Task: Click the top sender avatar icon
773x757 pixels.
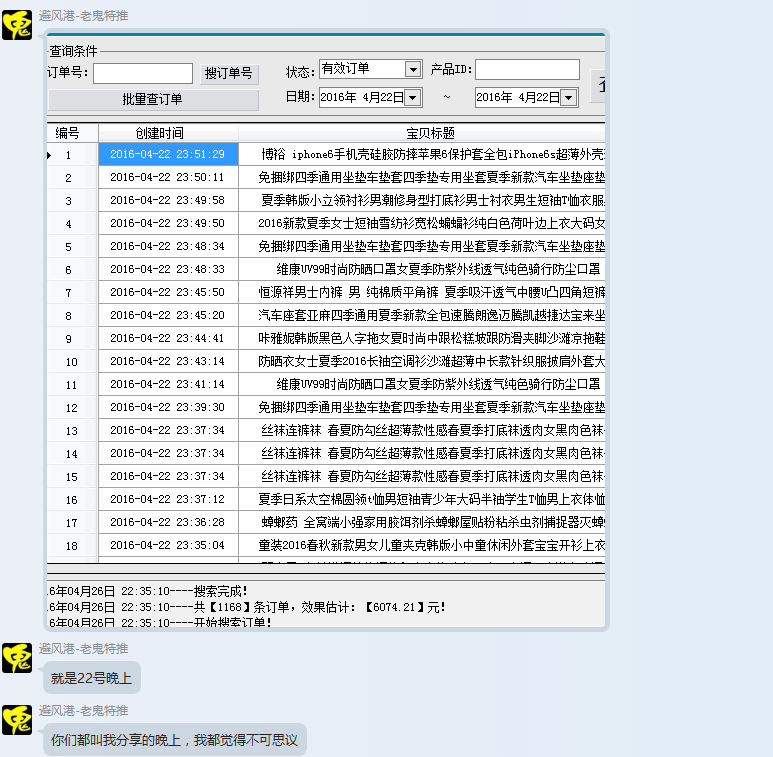Action: (x=17, y=25)
